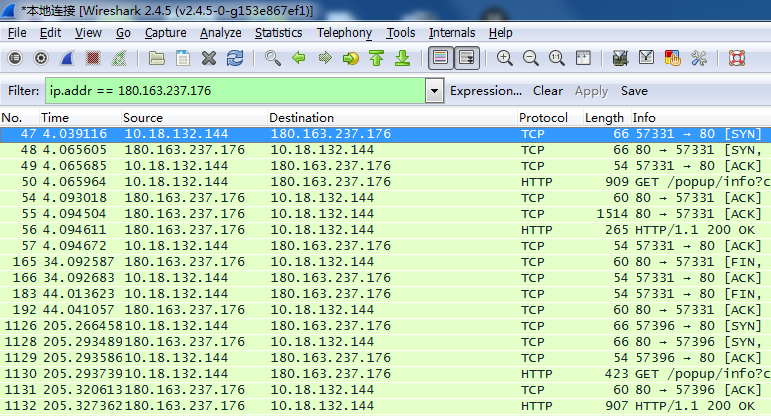Open the Telephony menu
The height and width of the screenshot is (416, 771).
click(x=344, y=32)
